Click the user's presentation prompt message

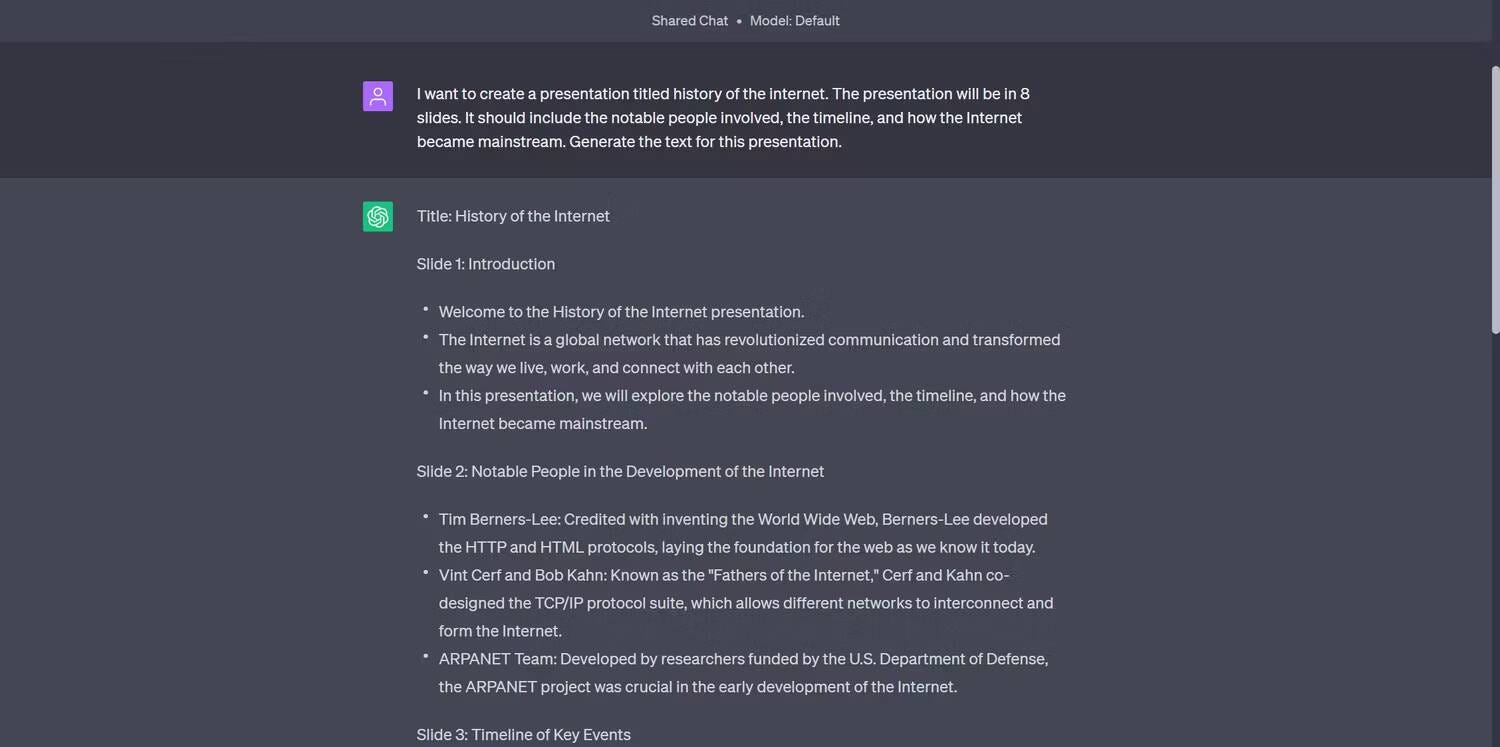pos(723,117)
